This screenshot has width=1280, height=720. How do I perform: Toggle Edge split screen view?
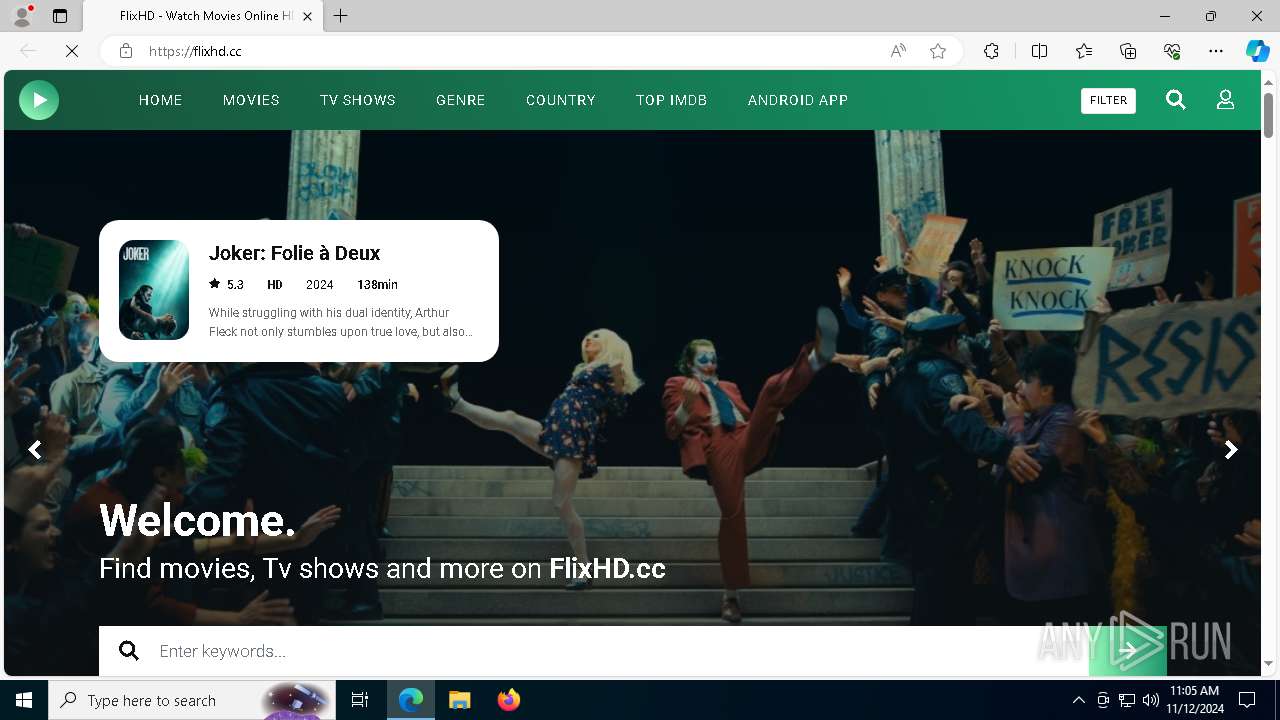[1039, 51]
